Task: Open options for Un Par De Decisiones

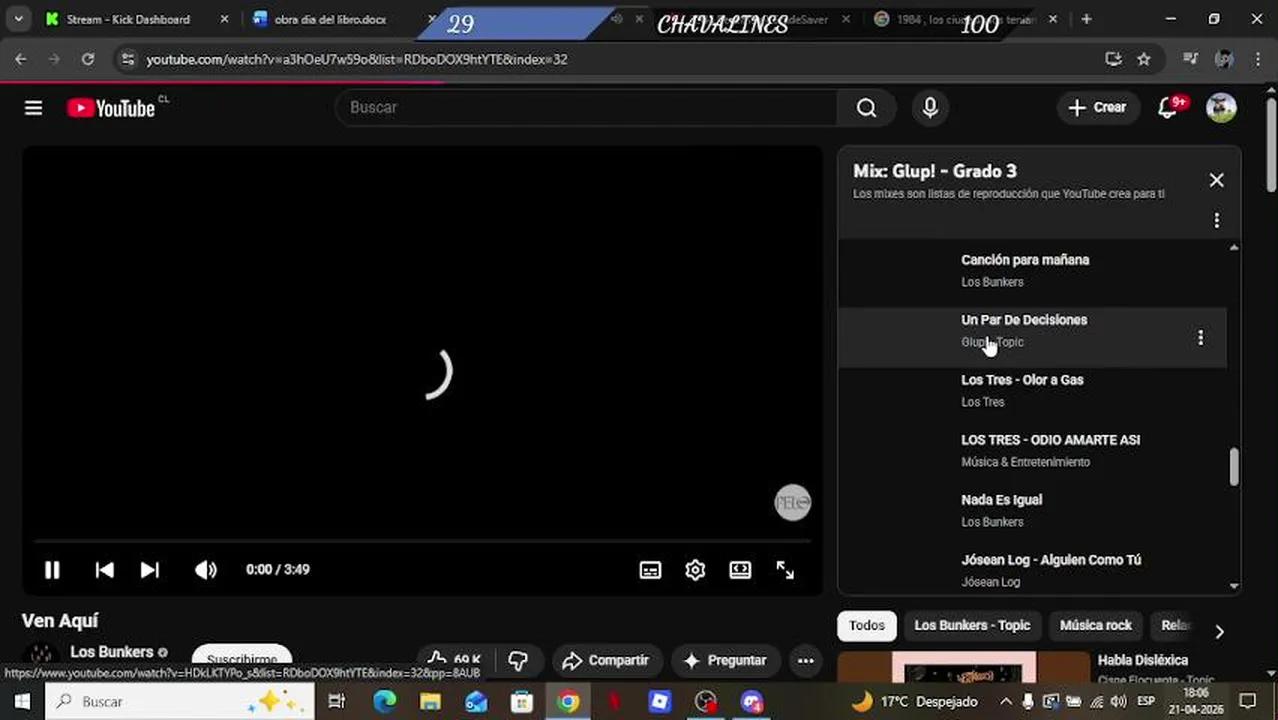Action: tap(1200, 338)
